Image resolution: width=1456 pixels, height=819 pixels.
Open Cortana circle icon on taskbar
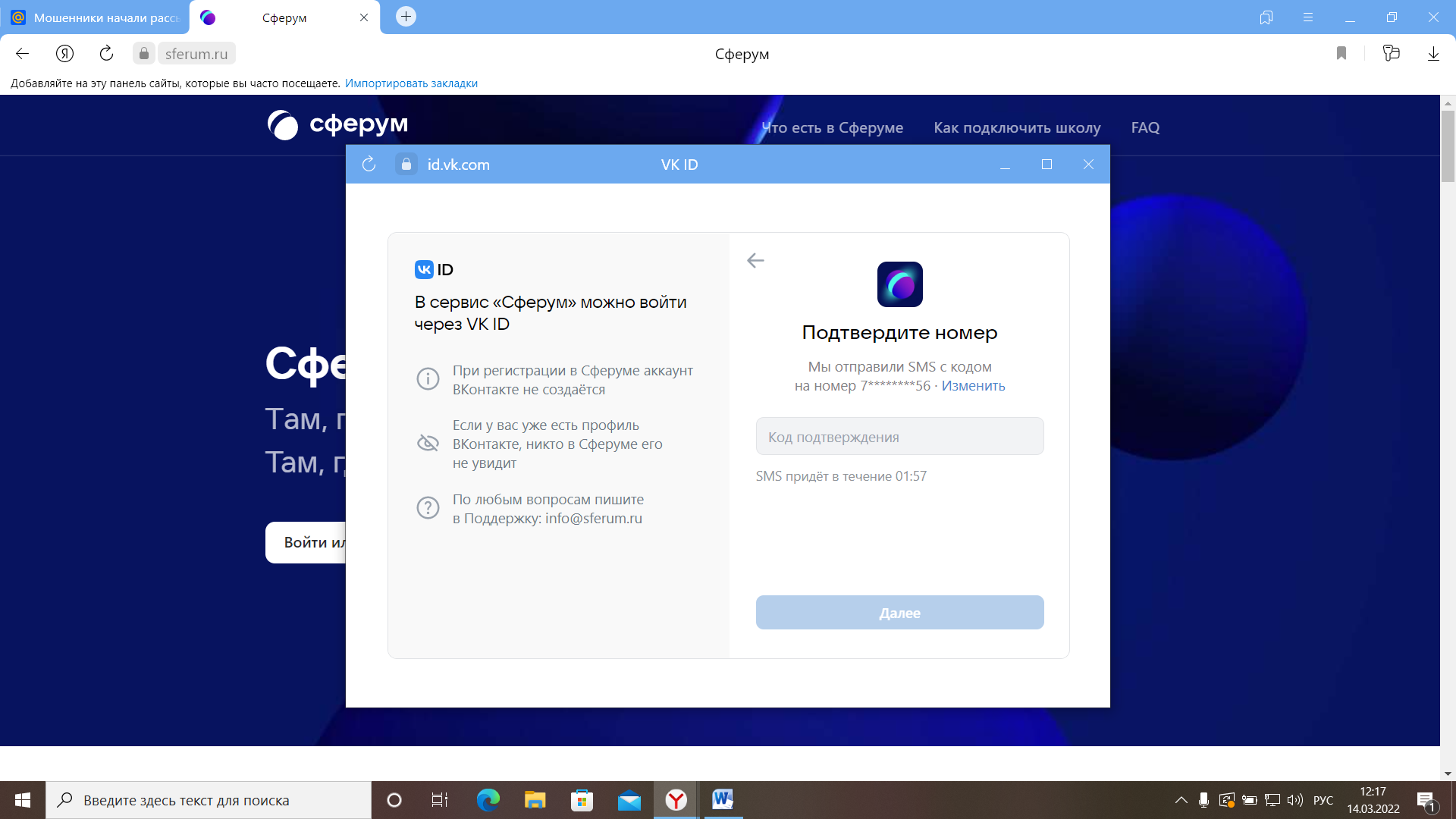[x=394, y=800]
